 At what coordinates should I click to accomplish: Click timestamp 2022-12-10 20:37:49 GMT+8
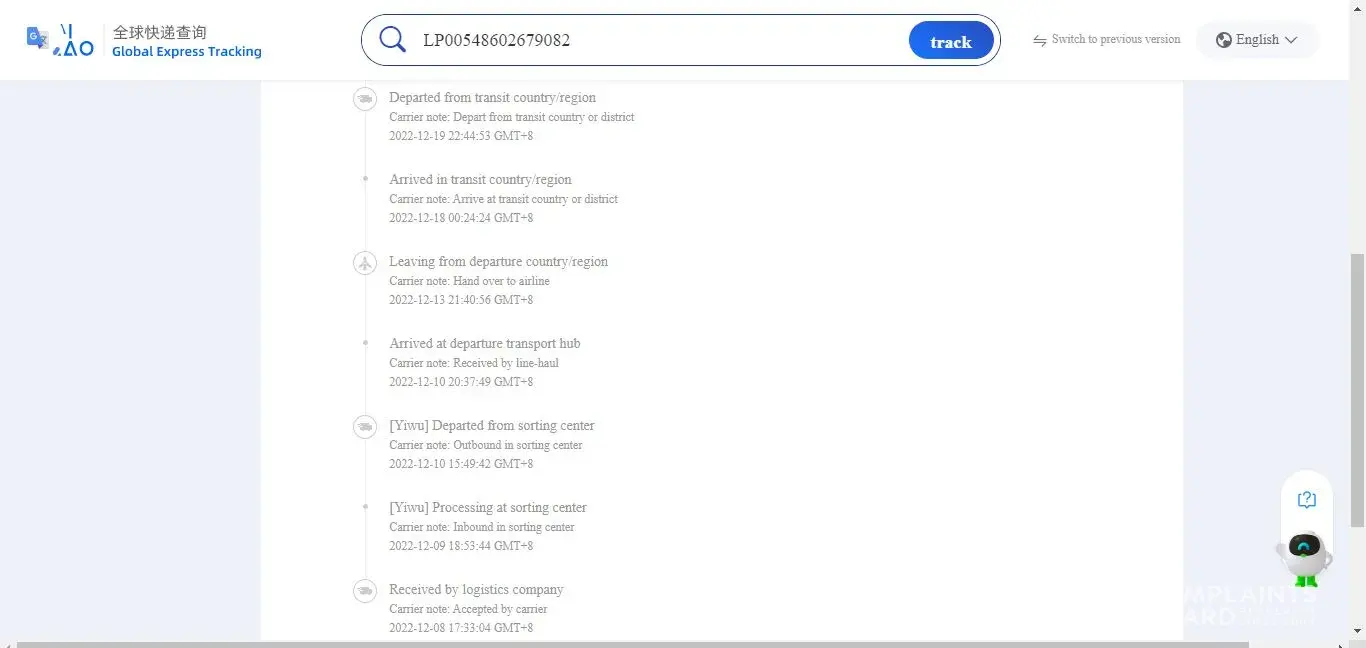click(x=461, y=382)
